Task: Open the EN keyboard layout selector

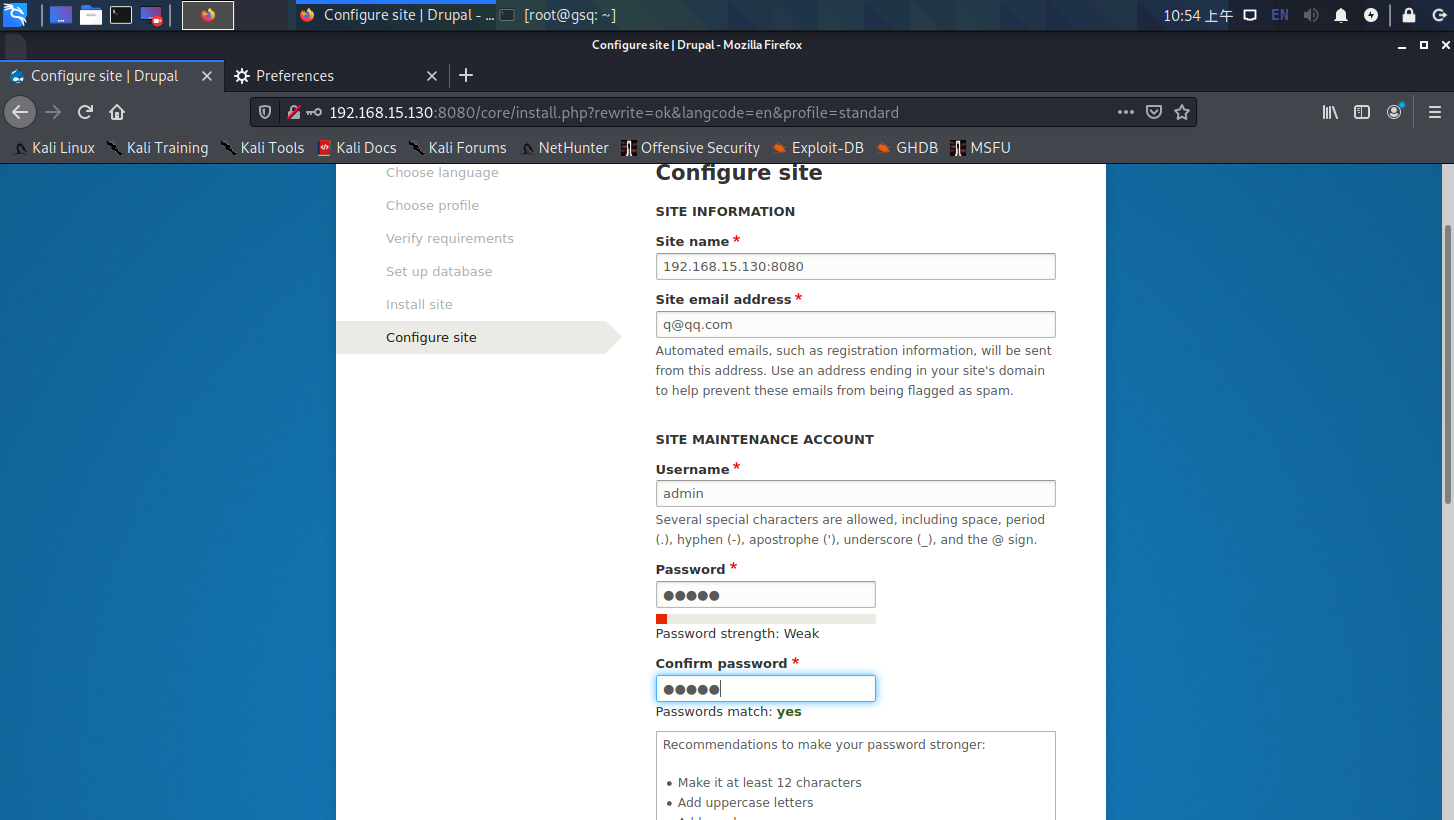Action: click(x=1279, y=15)
